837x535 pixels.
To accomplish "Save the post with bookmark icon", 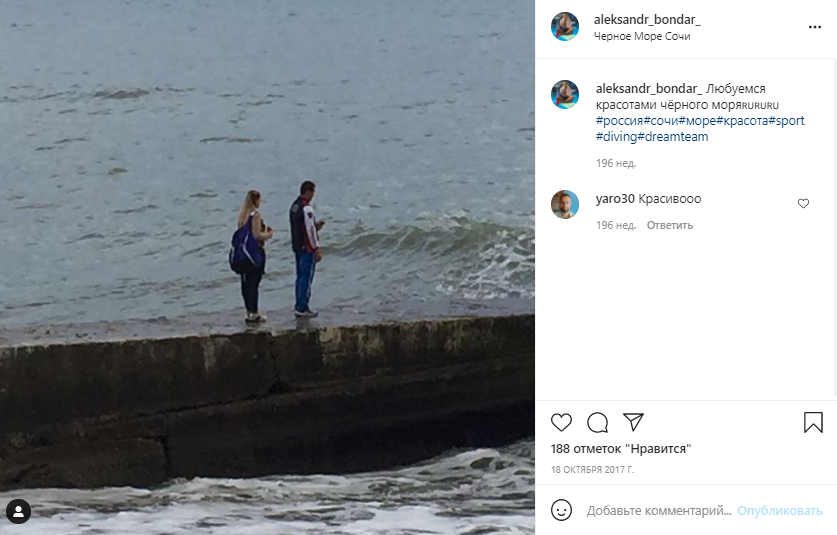I will pyautogui.click(x=813, y=422).
